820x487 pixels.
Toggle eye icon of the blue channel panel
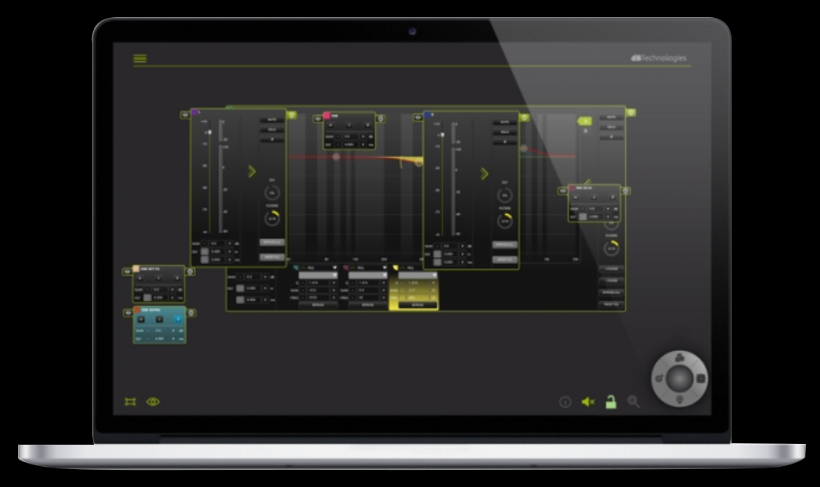pyautogui.click(x=417, y=118)
